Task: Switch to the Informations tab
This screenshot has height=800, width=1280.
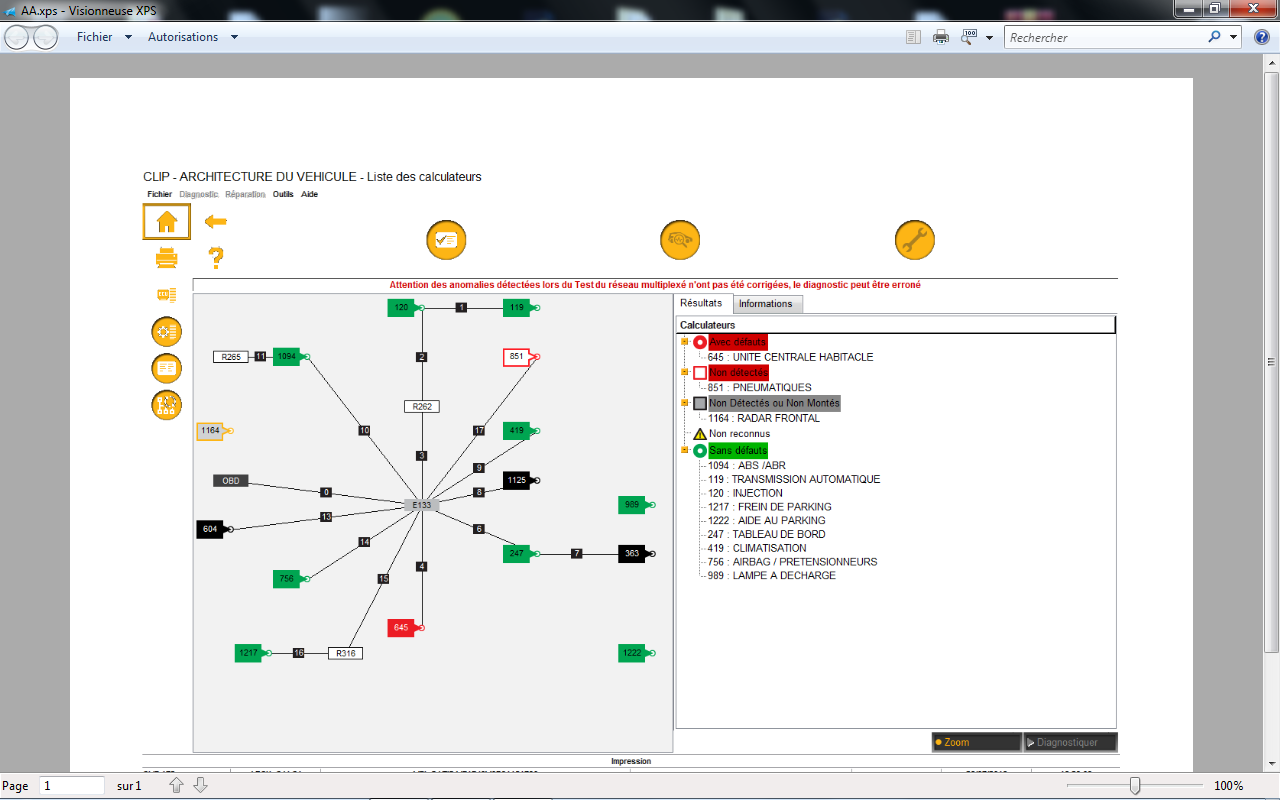Action: [765, 304]
